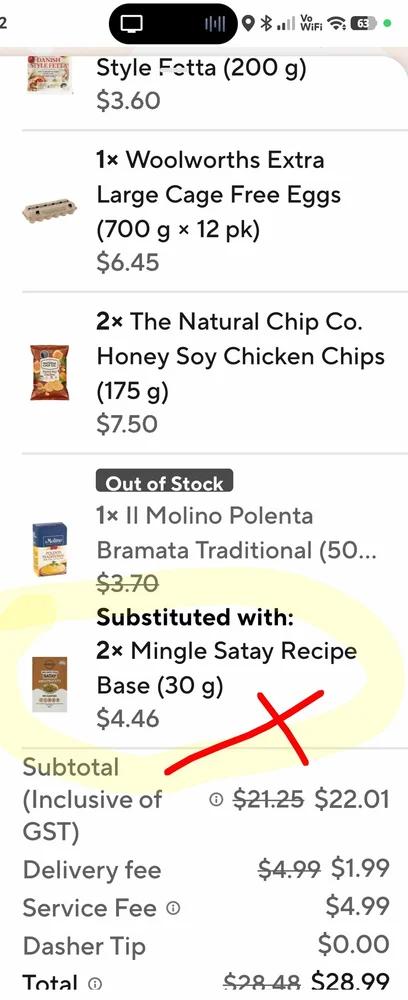Viewport: 408px width, 1000px height.
Task: Tap the Delivery fee row
Action: tap(205, 869)
